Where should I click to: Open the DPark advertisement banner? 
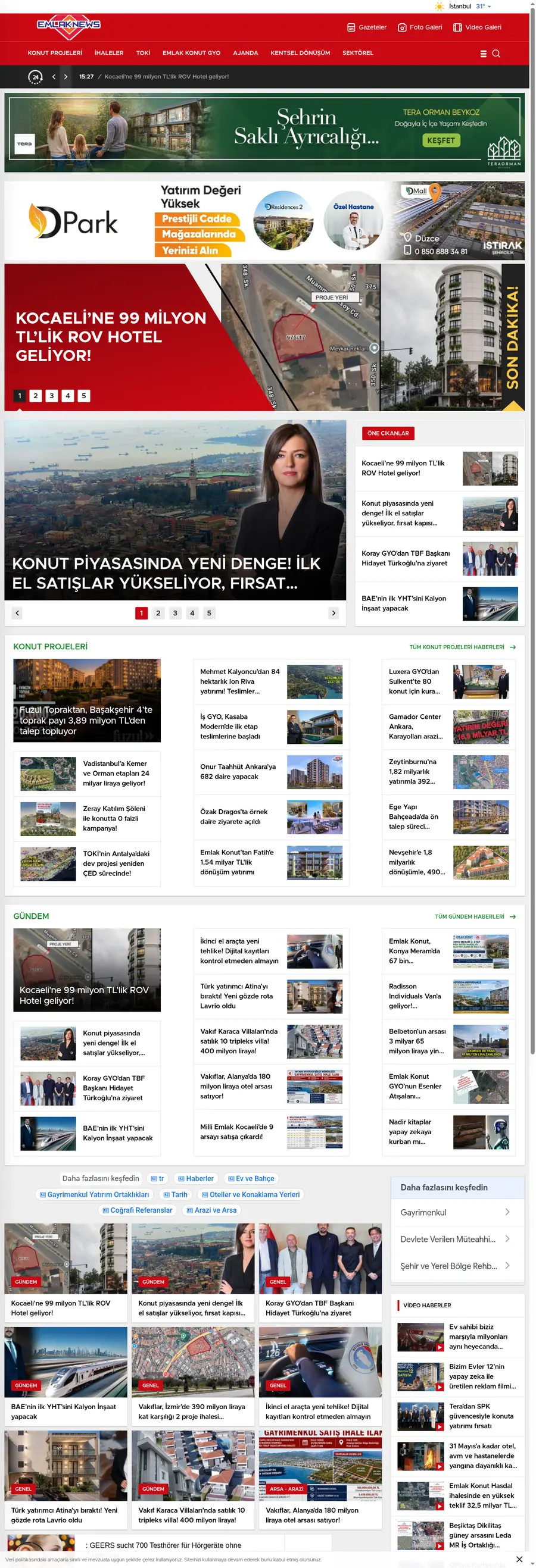(264, 220)
